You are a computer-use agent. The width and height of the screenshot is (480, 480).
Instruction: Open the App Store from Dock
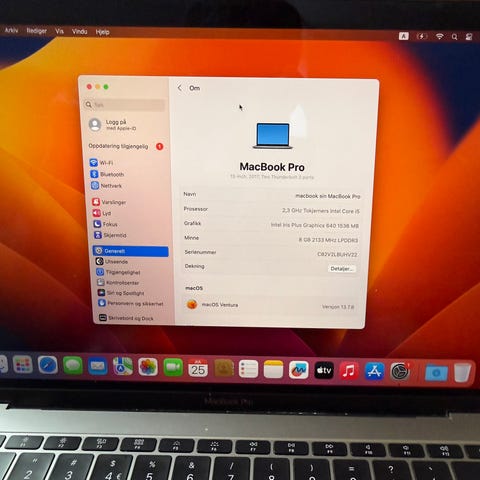point(374,371)
